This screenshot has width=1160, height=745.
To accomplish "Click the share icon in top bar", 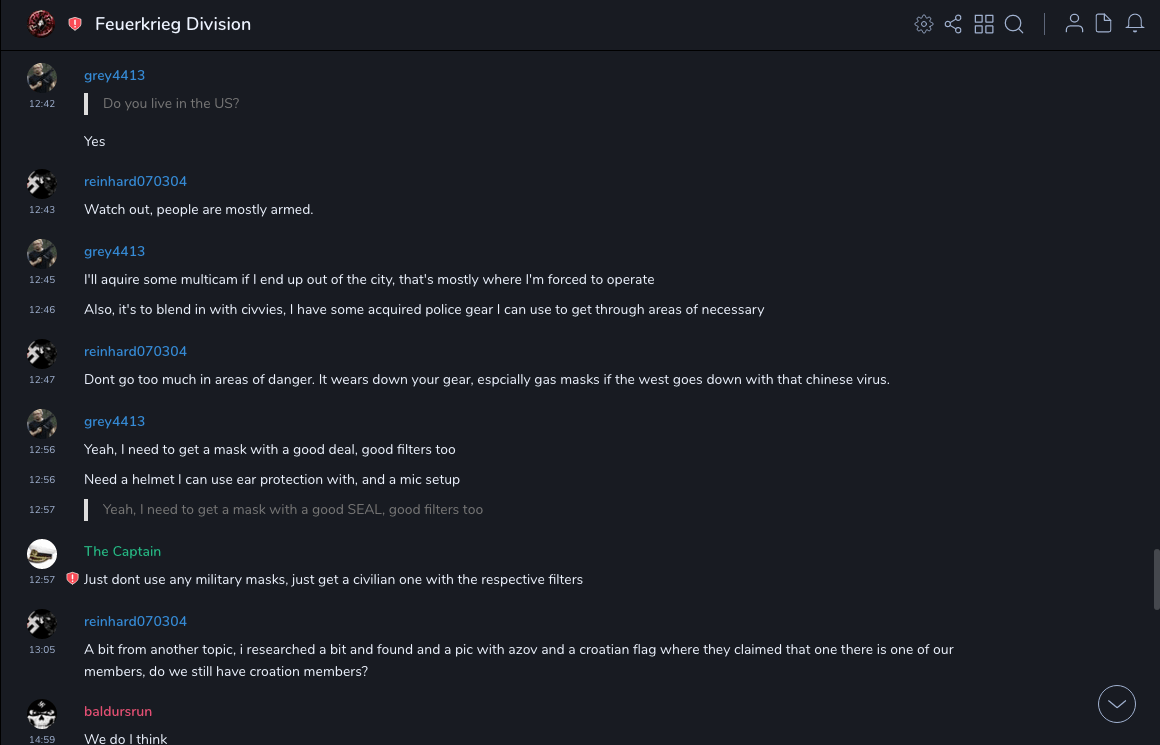I will [x=953, y=24].
